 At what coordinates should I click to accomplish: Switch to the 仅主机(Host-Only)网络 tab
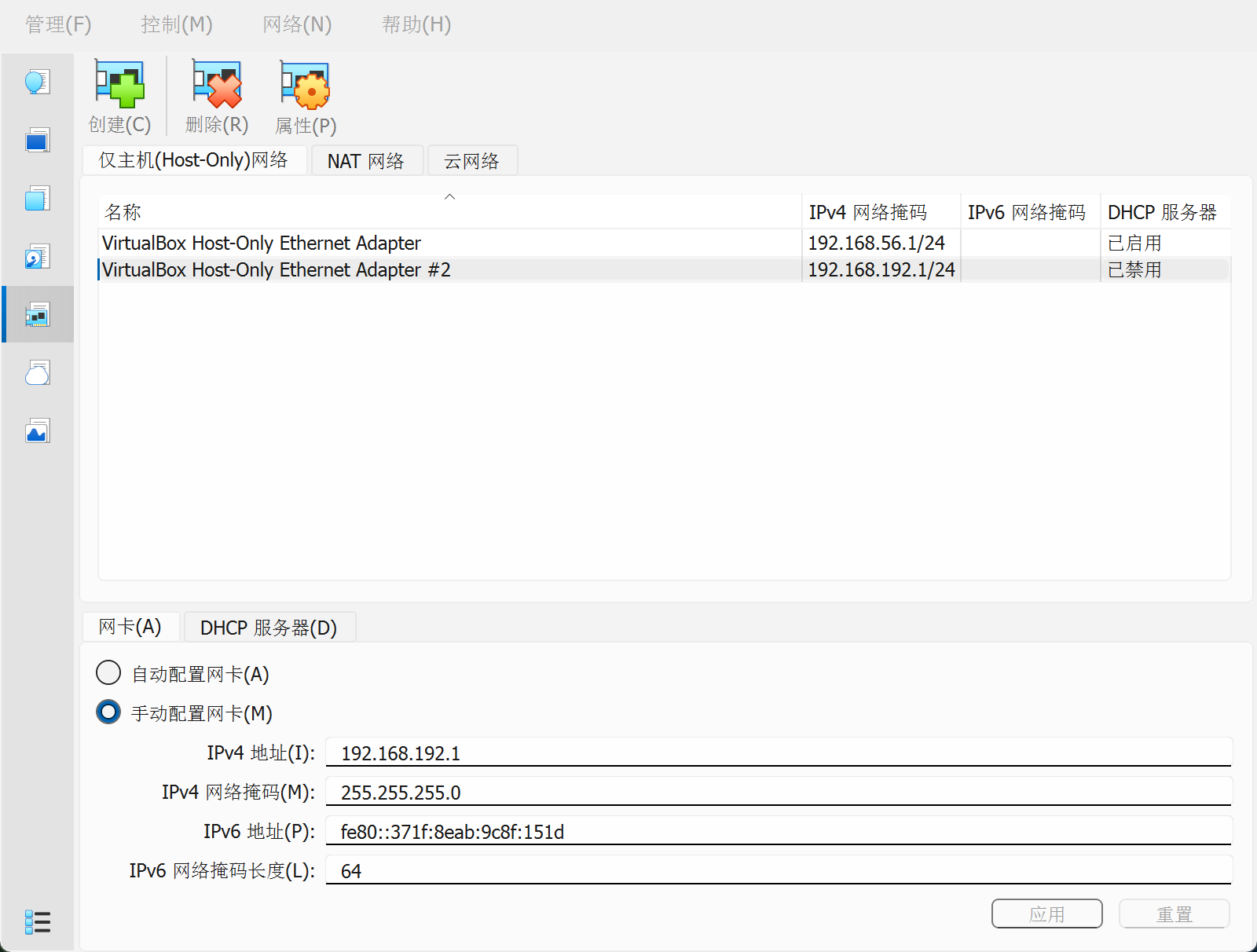tap(194, 160)
